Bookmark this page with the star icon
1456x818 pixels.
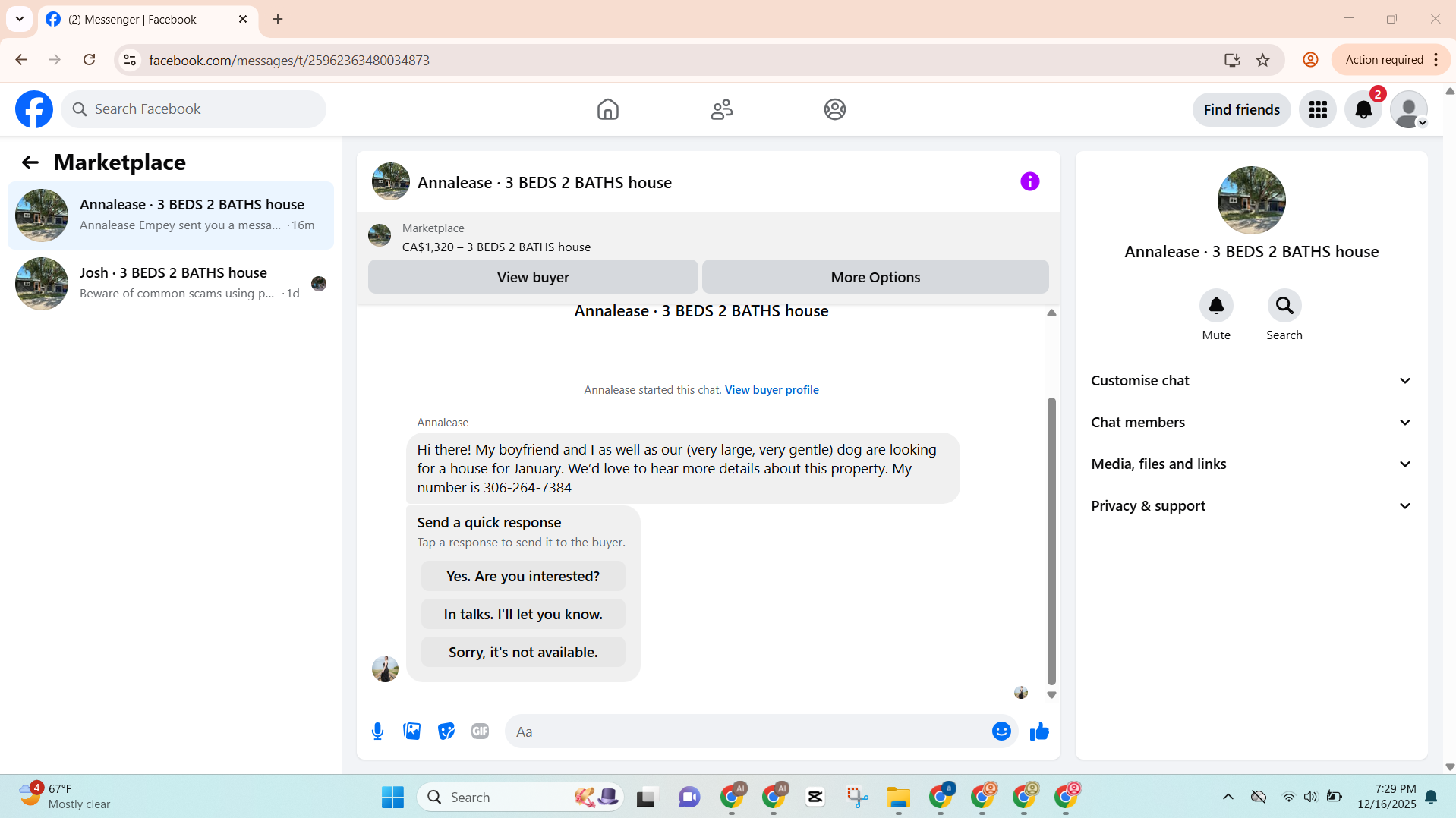pyautogui.click(x=1263, y=60)
